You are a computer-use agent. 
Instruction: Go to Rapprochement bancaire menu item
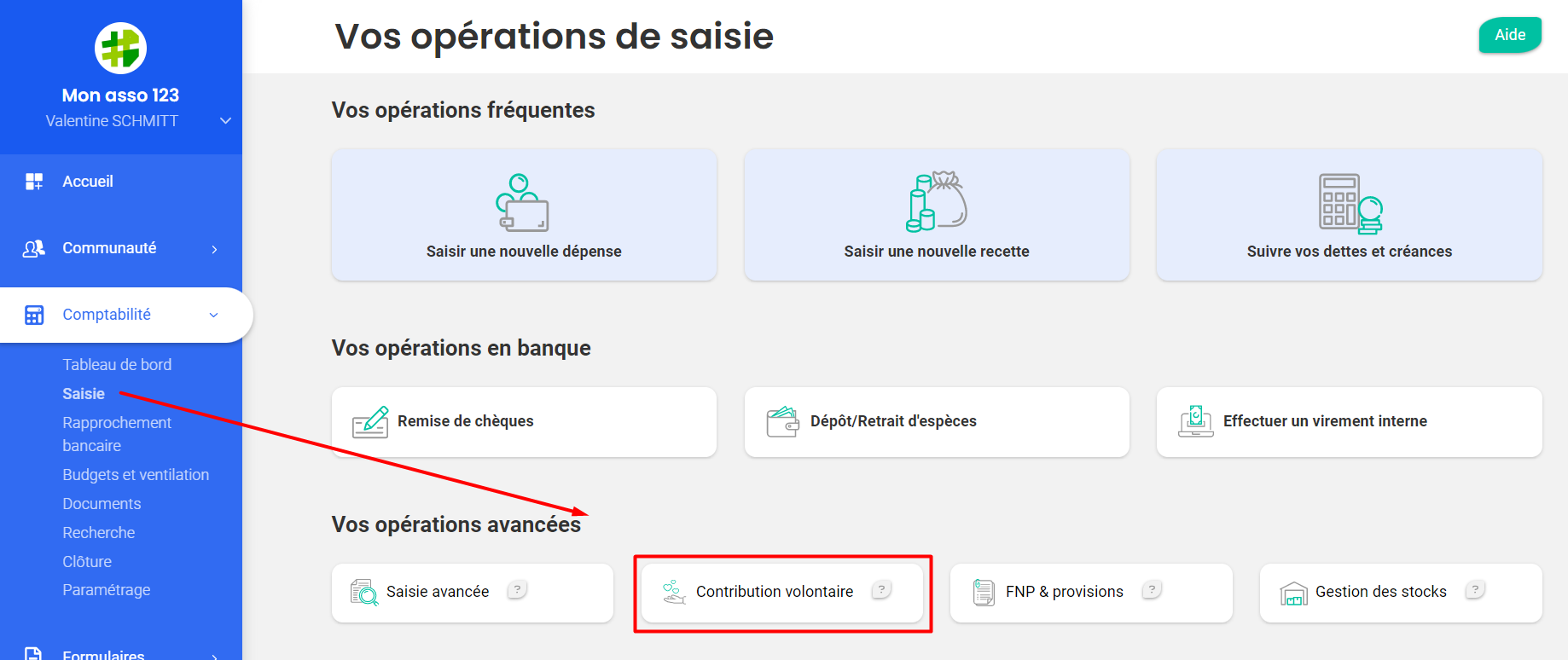(x=117, y=434)
